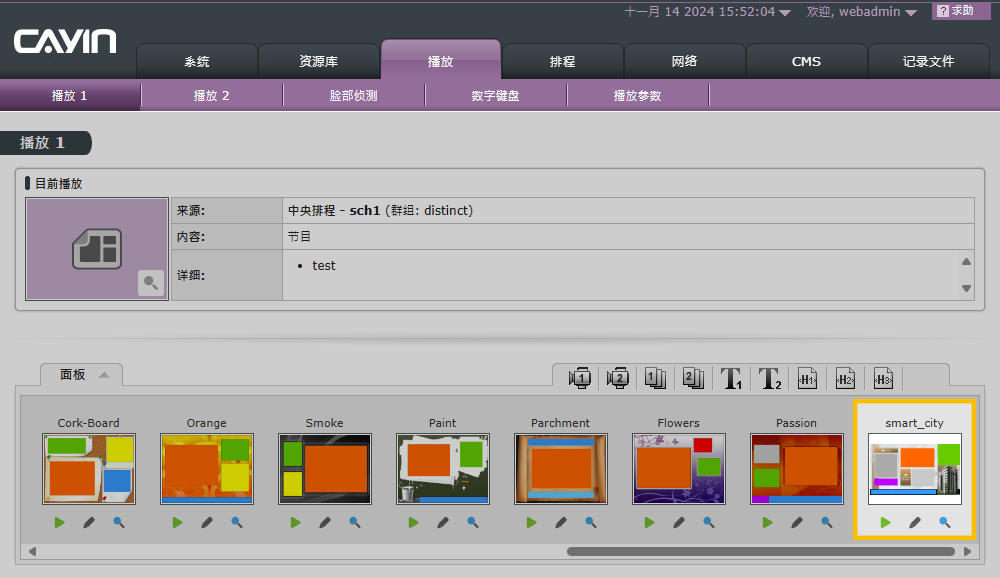Preview the smart_city skin with magnifier

[x=945, y=522]
